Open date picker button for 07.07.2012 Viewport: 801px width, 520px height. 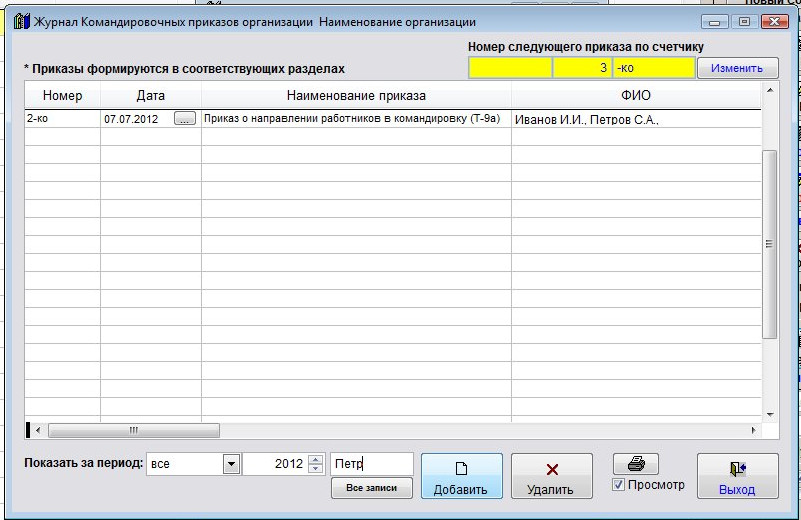point(184,119)
